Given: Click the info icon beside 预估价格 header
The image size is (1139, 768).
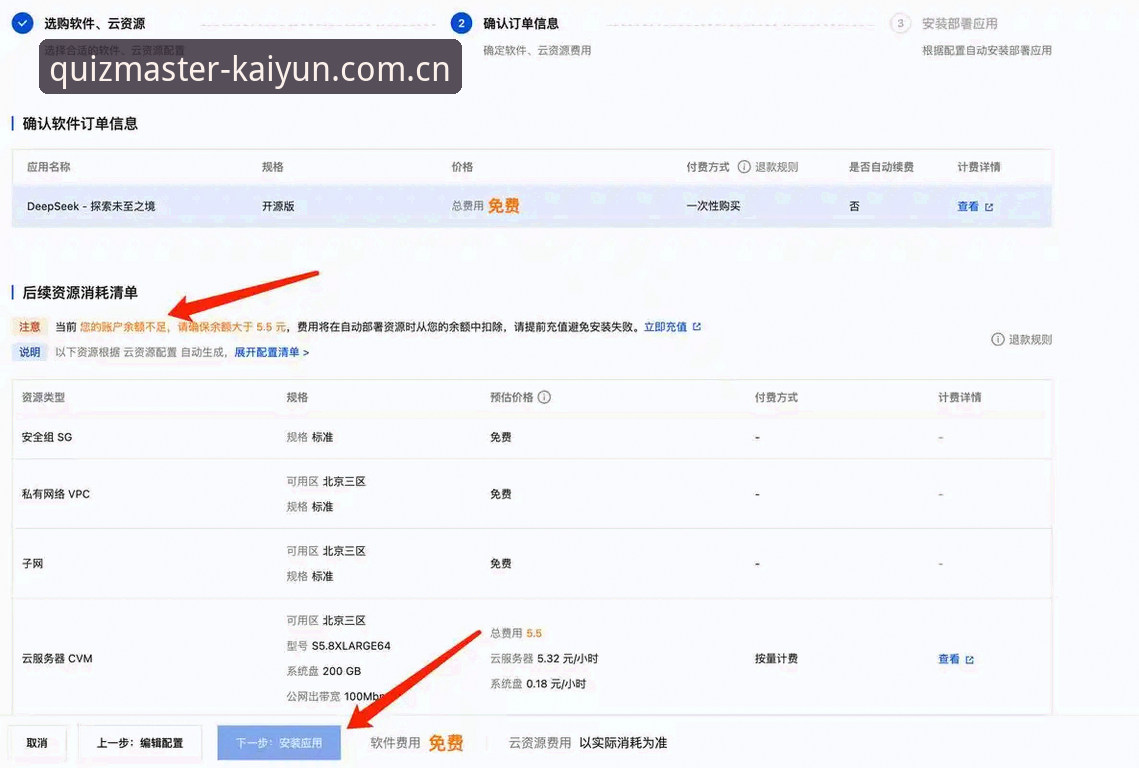Looking at the screenshot, I should point(544,397).
